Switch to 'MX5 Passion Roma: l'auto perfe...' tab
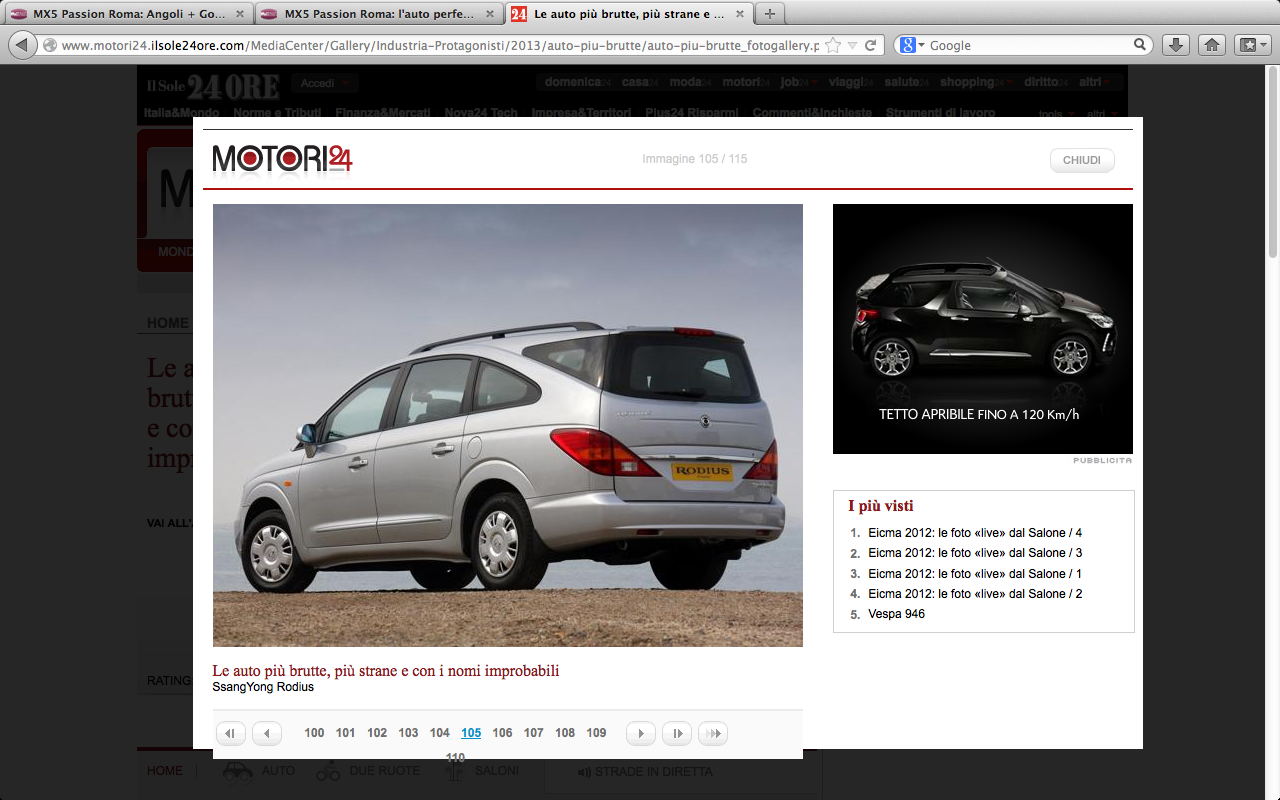 377,14
